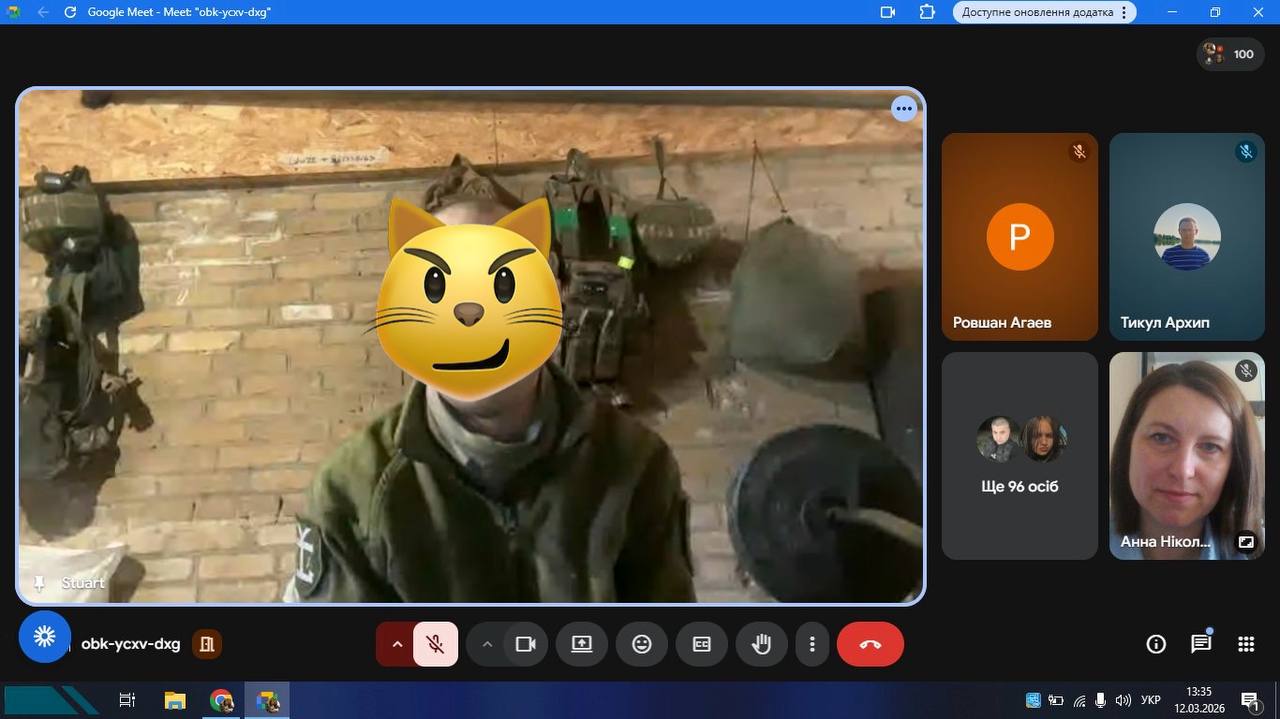Open the activities grid icon

1246,644
